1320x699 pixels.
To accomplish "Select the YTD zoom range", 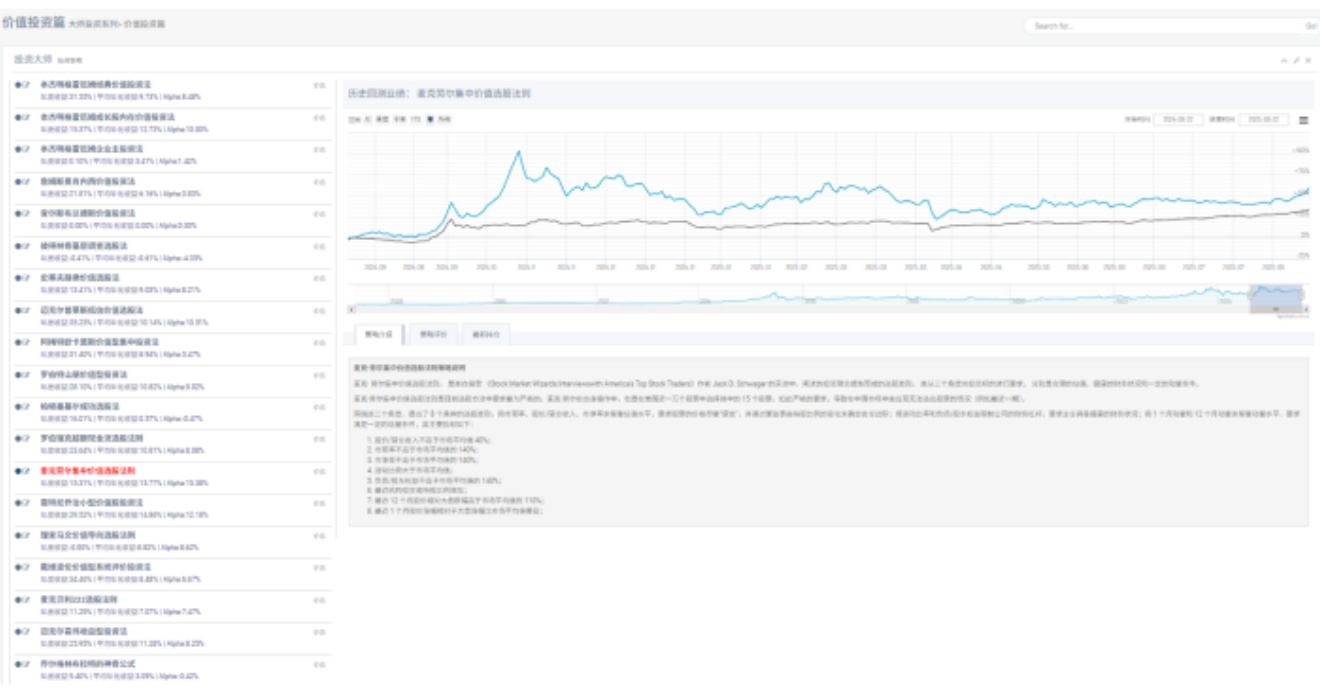I will pos(415,119).
